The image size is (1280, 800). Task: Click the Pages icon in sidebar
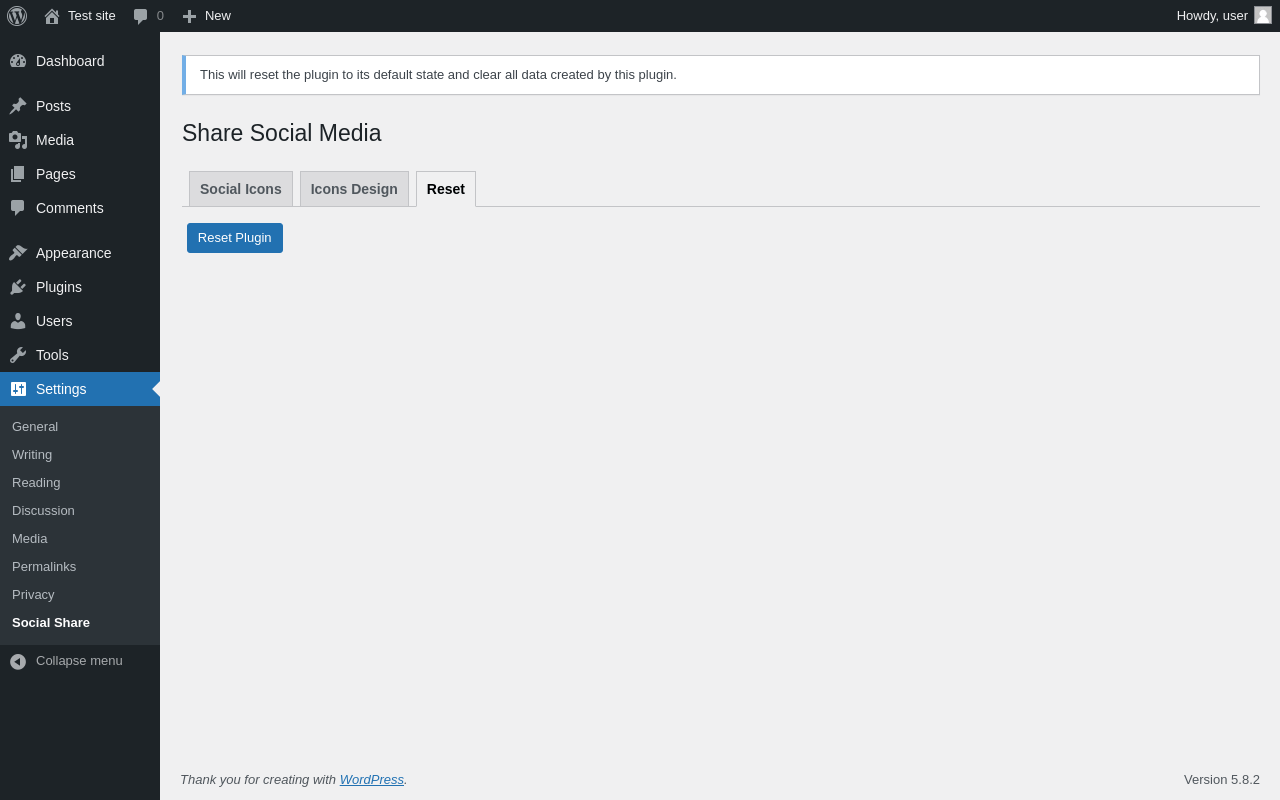[18, 174]
